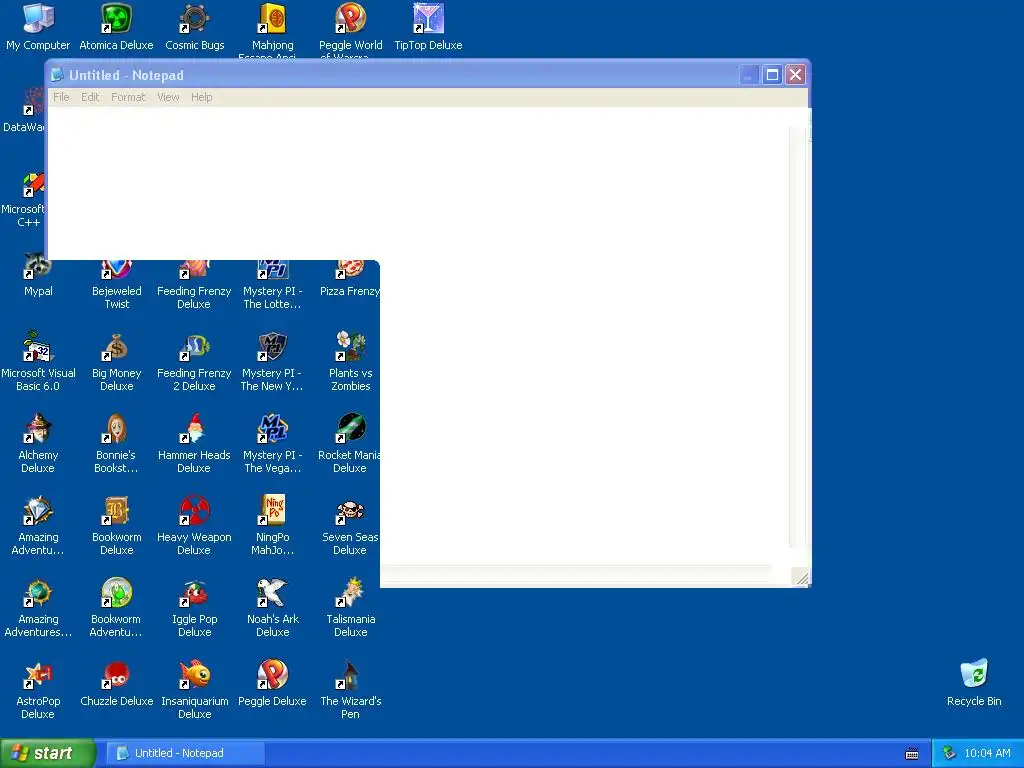Click the Notepad resize grip corner

[801, 577]
